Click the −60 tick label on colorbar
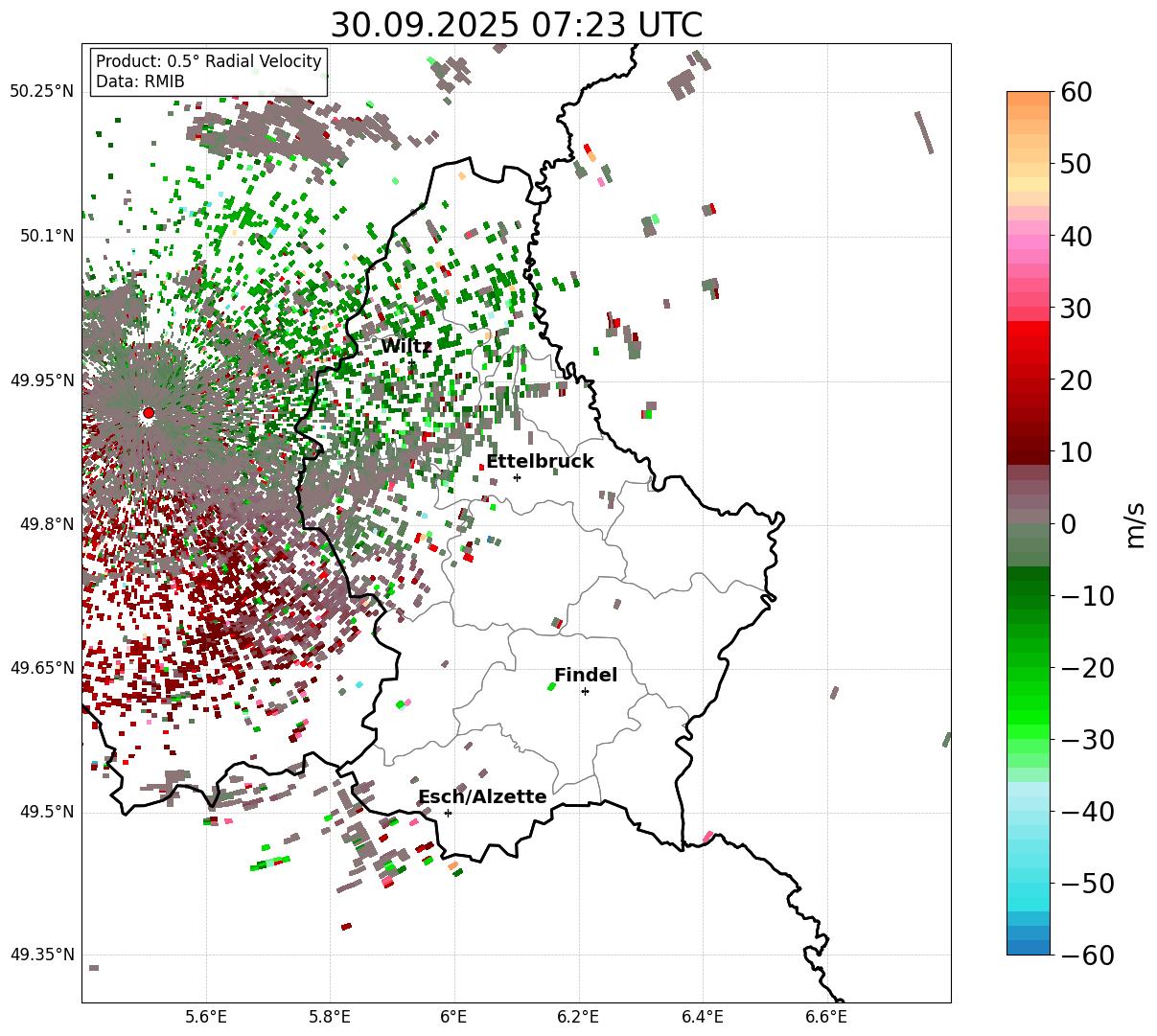This screenshot has height=1036, width=1157. 1087,955
